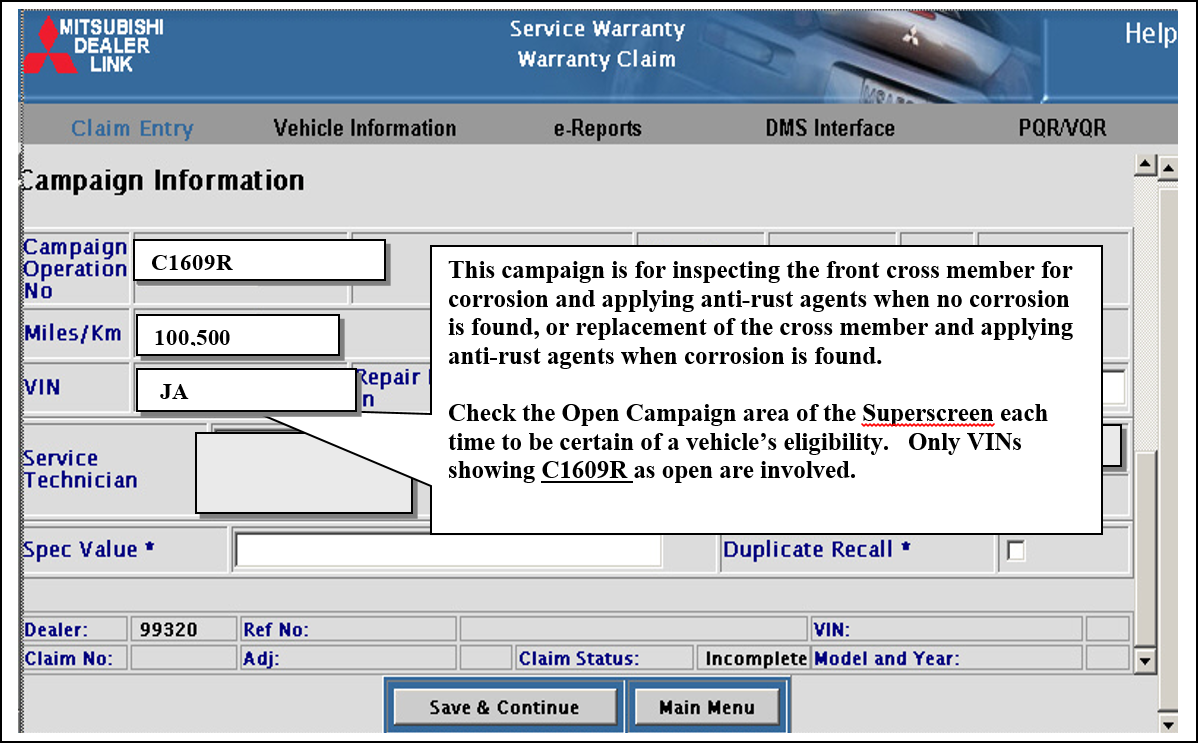Screen dimensions: 1198x743
Task: Click the VIN field starting with JA
Action: coord(247,390)
